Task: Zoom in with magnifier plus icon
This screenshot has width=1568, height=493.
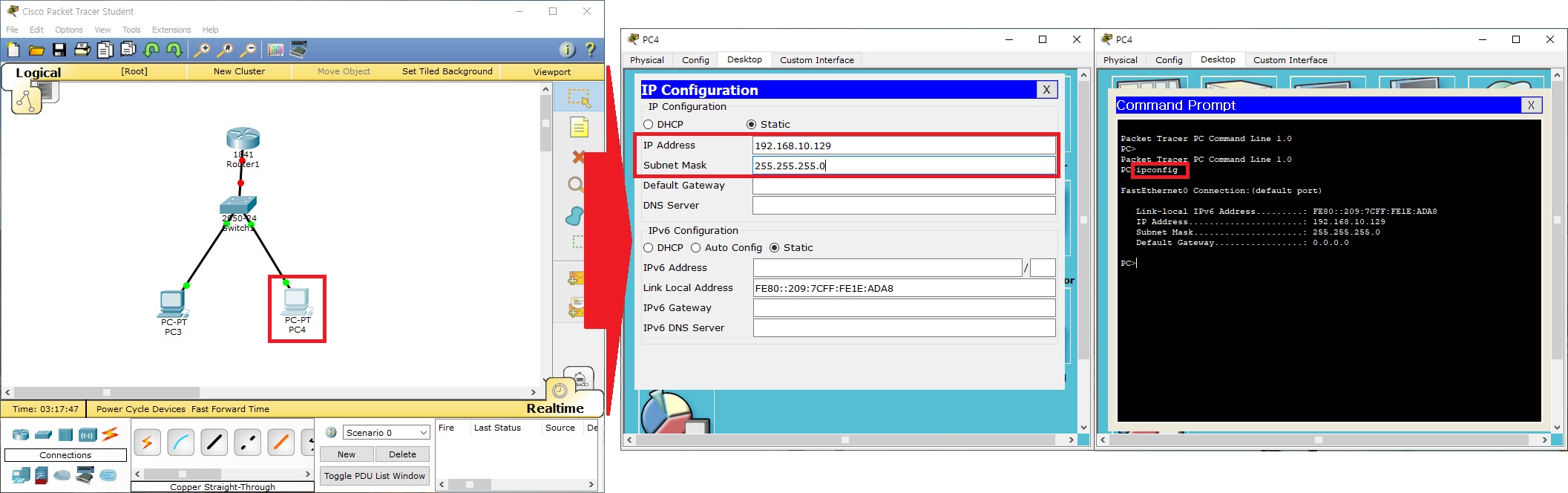Action: 201,50
